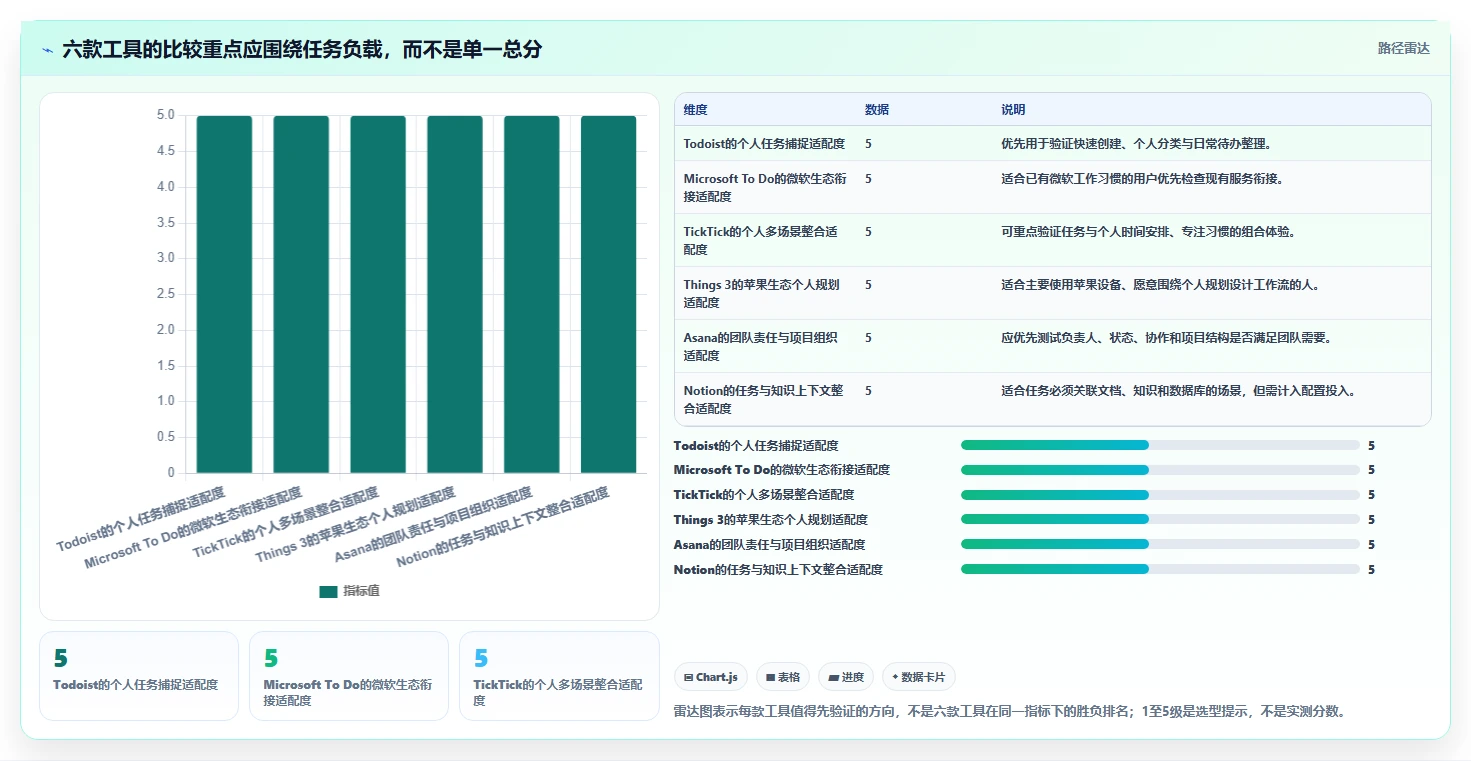This screenshot has width=1471, height=761.
Task: Click the Asana x-axis label under chart
Action: coord(433,524)
